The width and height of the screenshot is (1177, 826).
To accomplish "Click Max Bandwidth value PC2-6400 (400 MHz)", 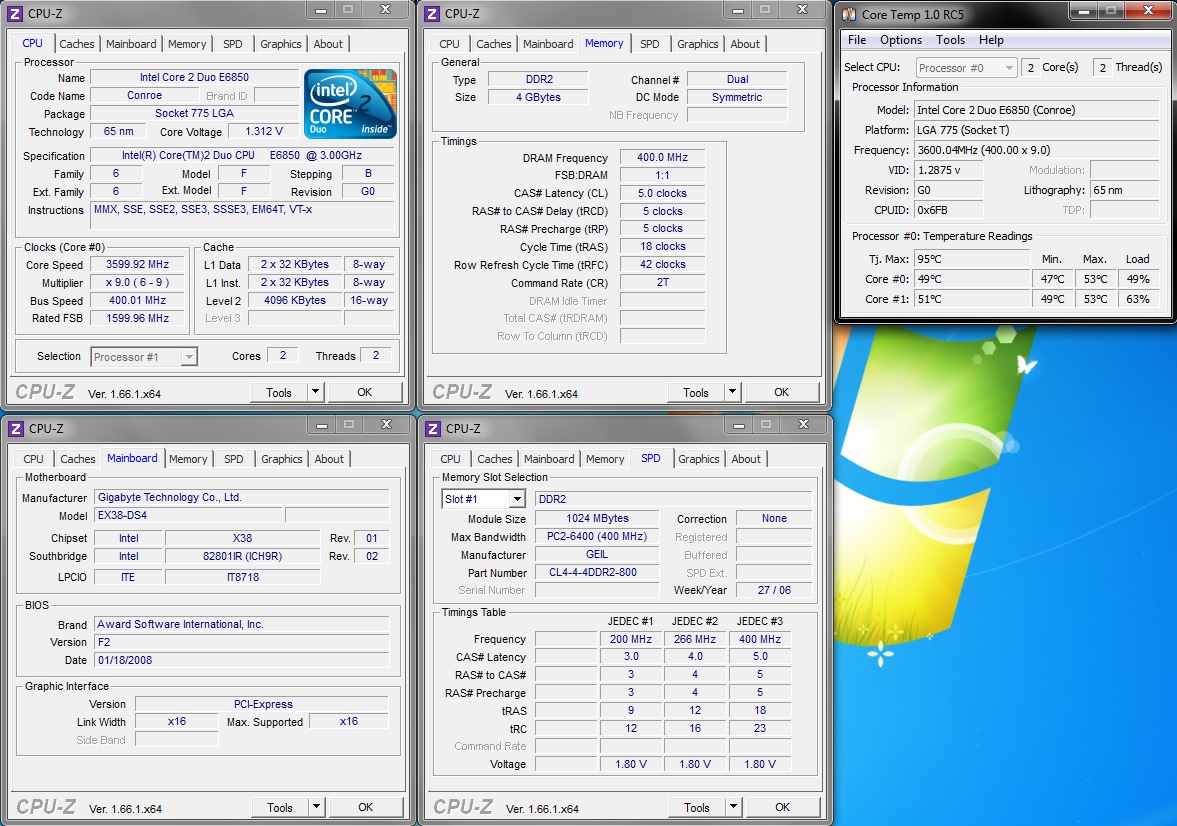I will point(597,537).
